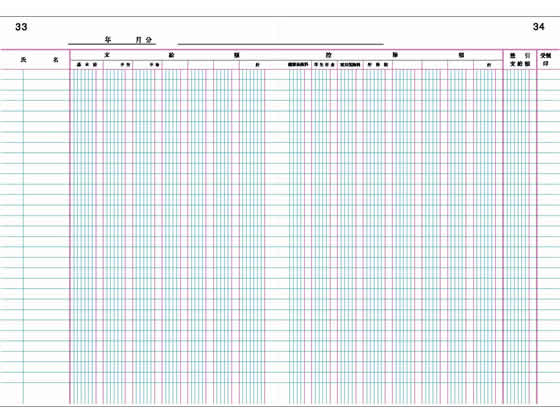Select the 所得税 sub-column header

(378, 65)
